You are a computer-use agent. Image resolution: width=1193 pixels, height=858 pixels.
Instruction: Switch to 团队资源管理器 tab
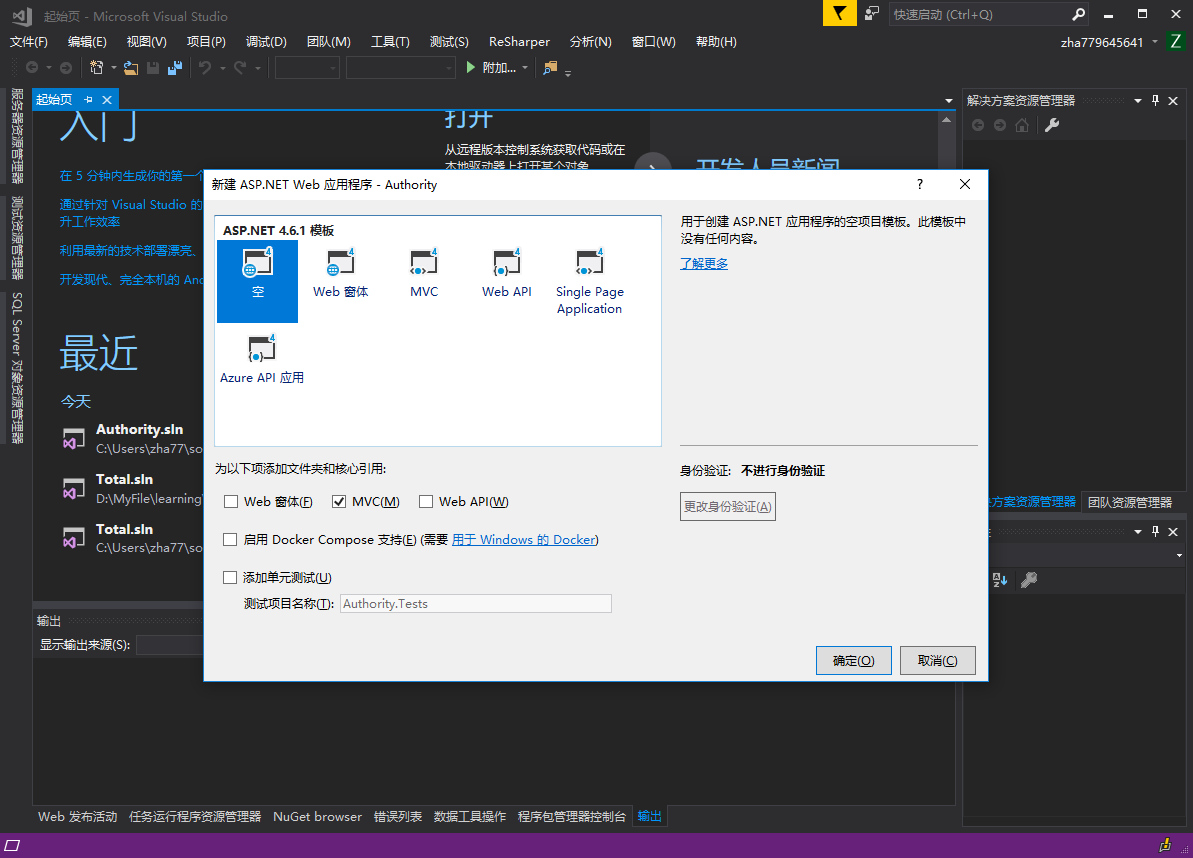1130,502
